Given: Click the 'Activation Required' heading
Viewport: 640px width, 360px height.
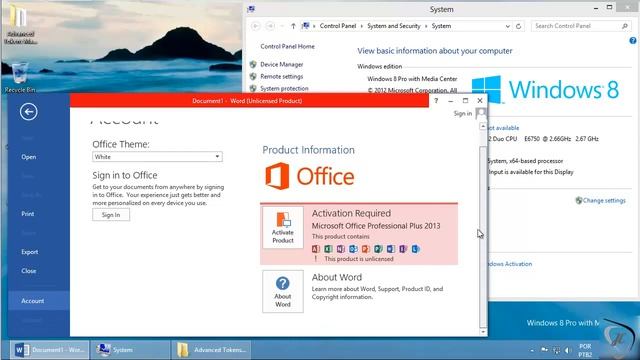Looking at the screenshot, I should tap(351, 213).
